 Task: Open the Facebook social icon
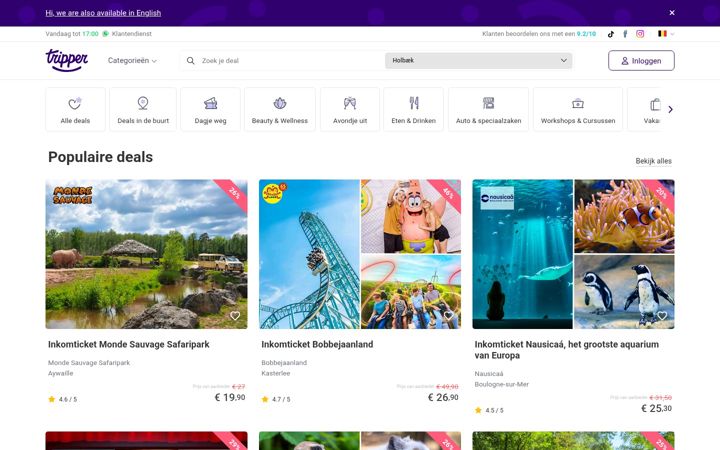pyautogui.click(x=625, y=34)
